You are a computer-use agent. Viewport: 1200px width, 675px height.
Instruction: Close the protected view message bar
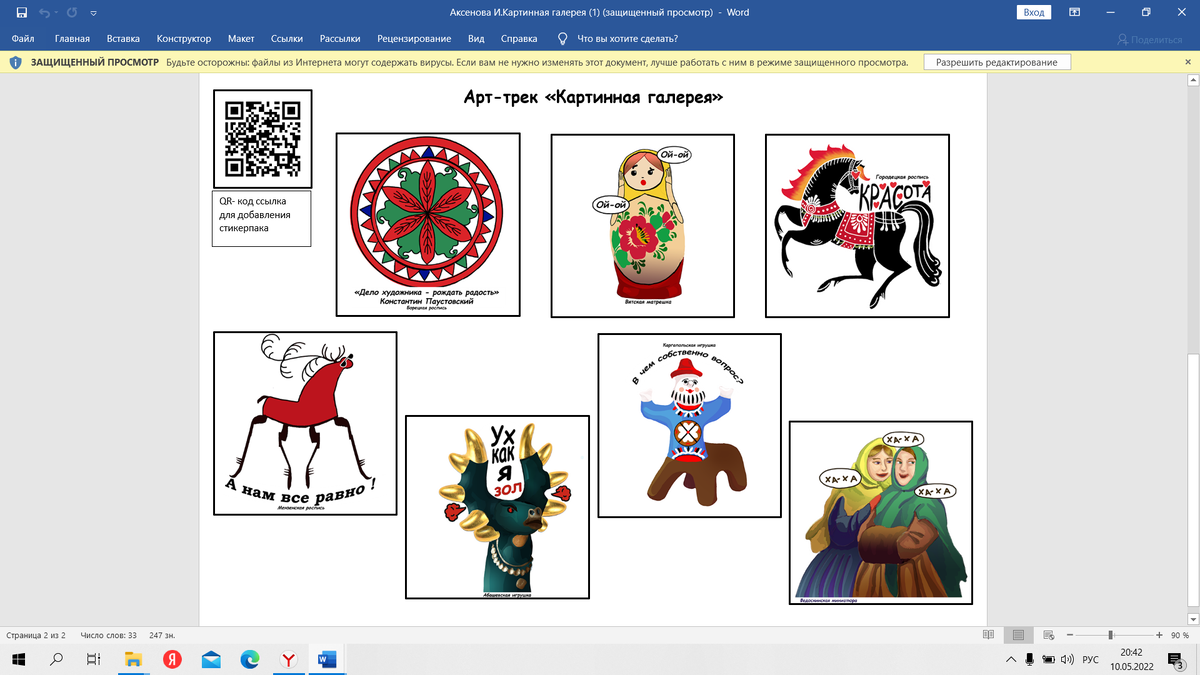coord(1187,62)
